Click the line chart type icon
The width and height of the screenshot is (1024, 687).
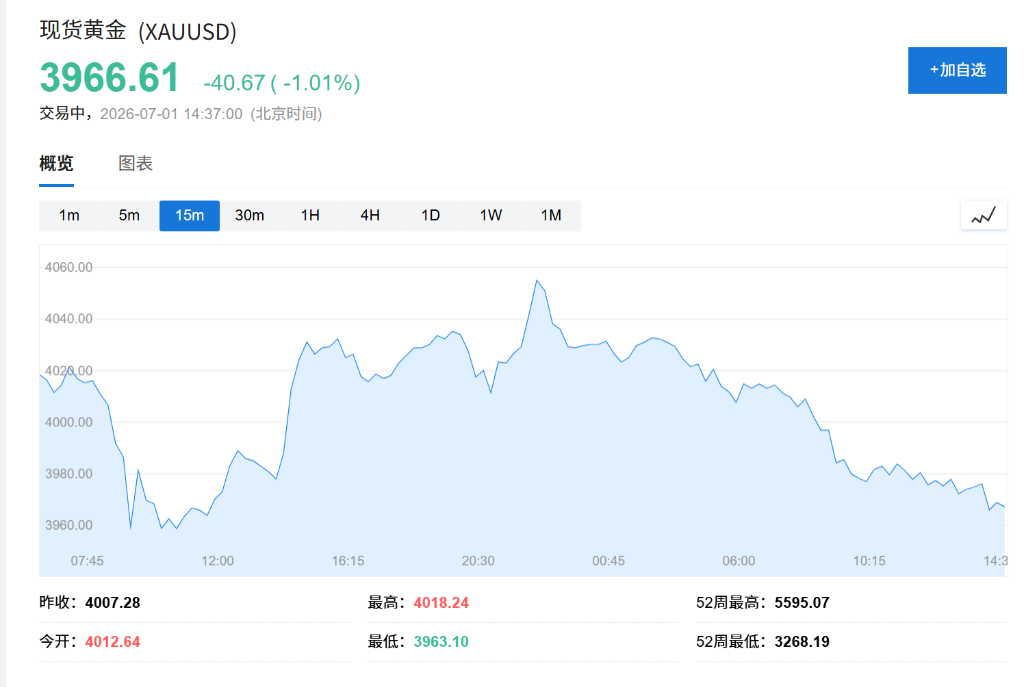(984, 216)
